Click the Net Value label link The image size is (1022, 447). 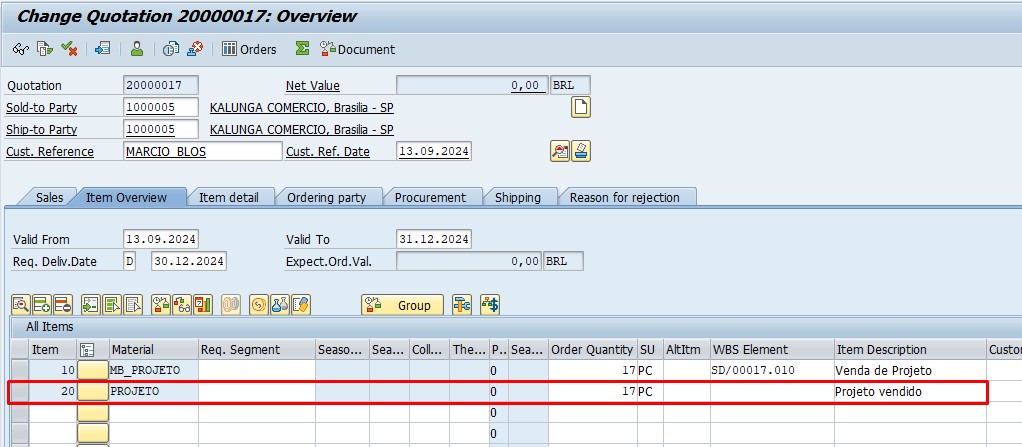coord(313,85)
